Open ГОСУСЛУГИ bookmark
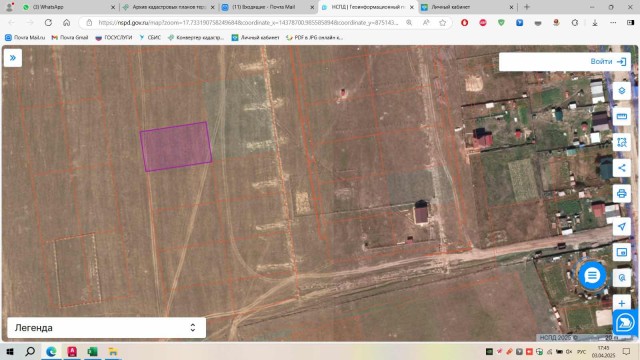The width and height of the screenshot is (640, 360). point(114,38)
